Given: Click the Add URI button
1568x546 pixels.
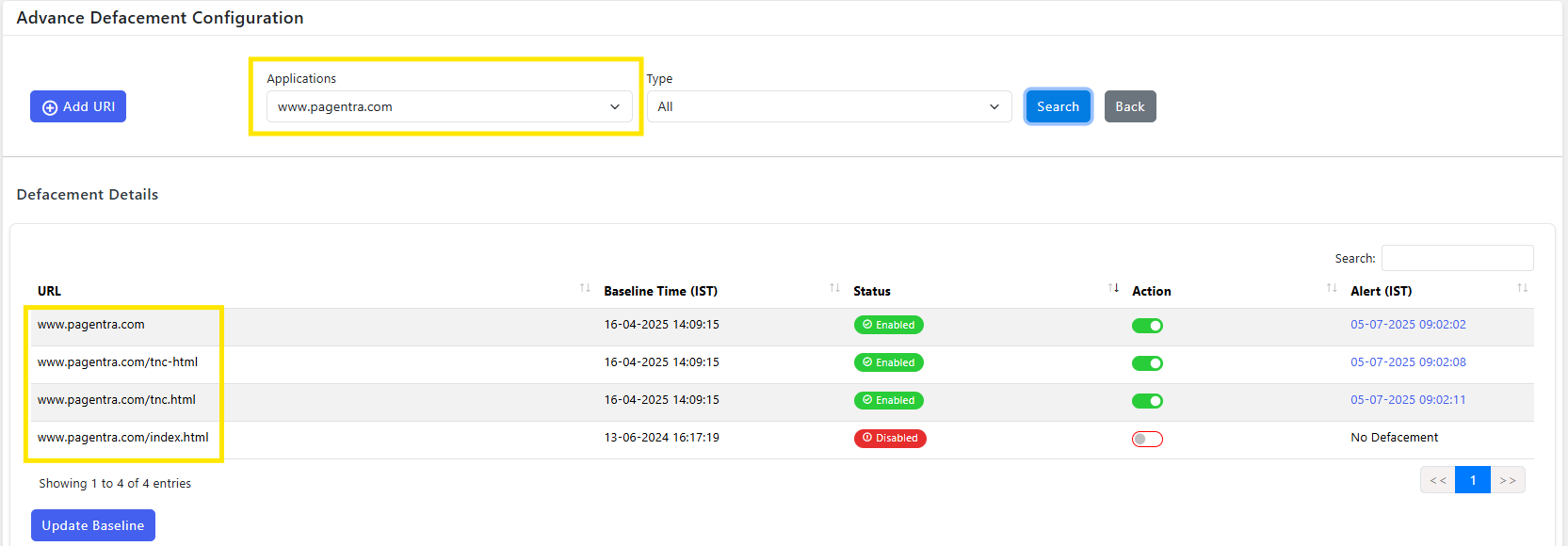Looking at the screenshot, I should (78, 106).
